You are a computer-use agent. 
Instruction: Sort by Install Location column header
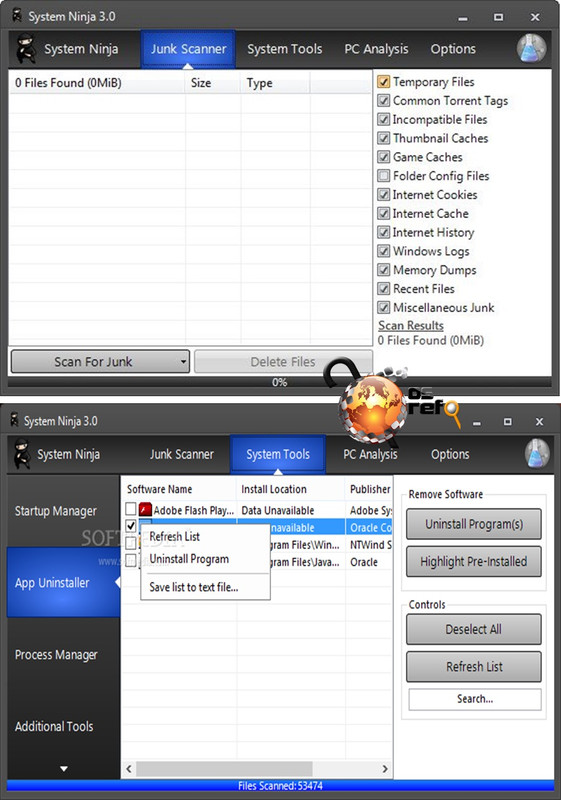coord(291,489)
